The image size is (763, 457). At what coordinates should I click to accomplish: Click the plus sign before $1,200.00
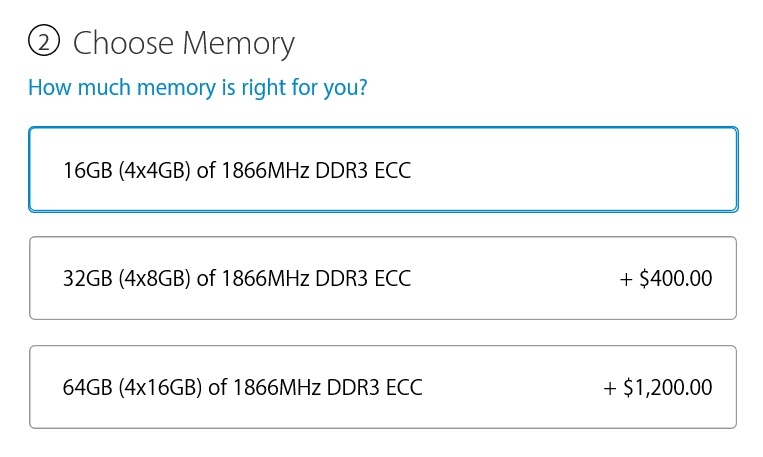(610, 388)
